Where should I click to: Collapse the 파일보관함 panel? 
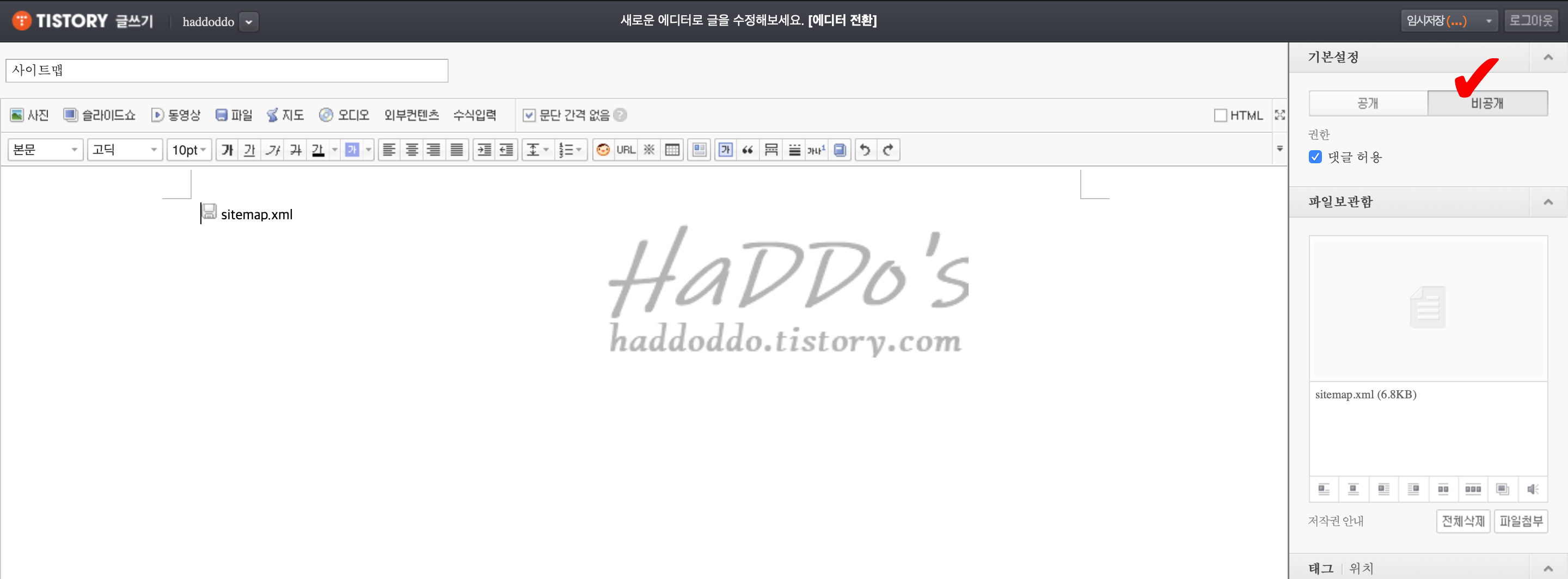coord(1548,202)
